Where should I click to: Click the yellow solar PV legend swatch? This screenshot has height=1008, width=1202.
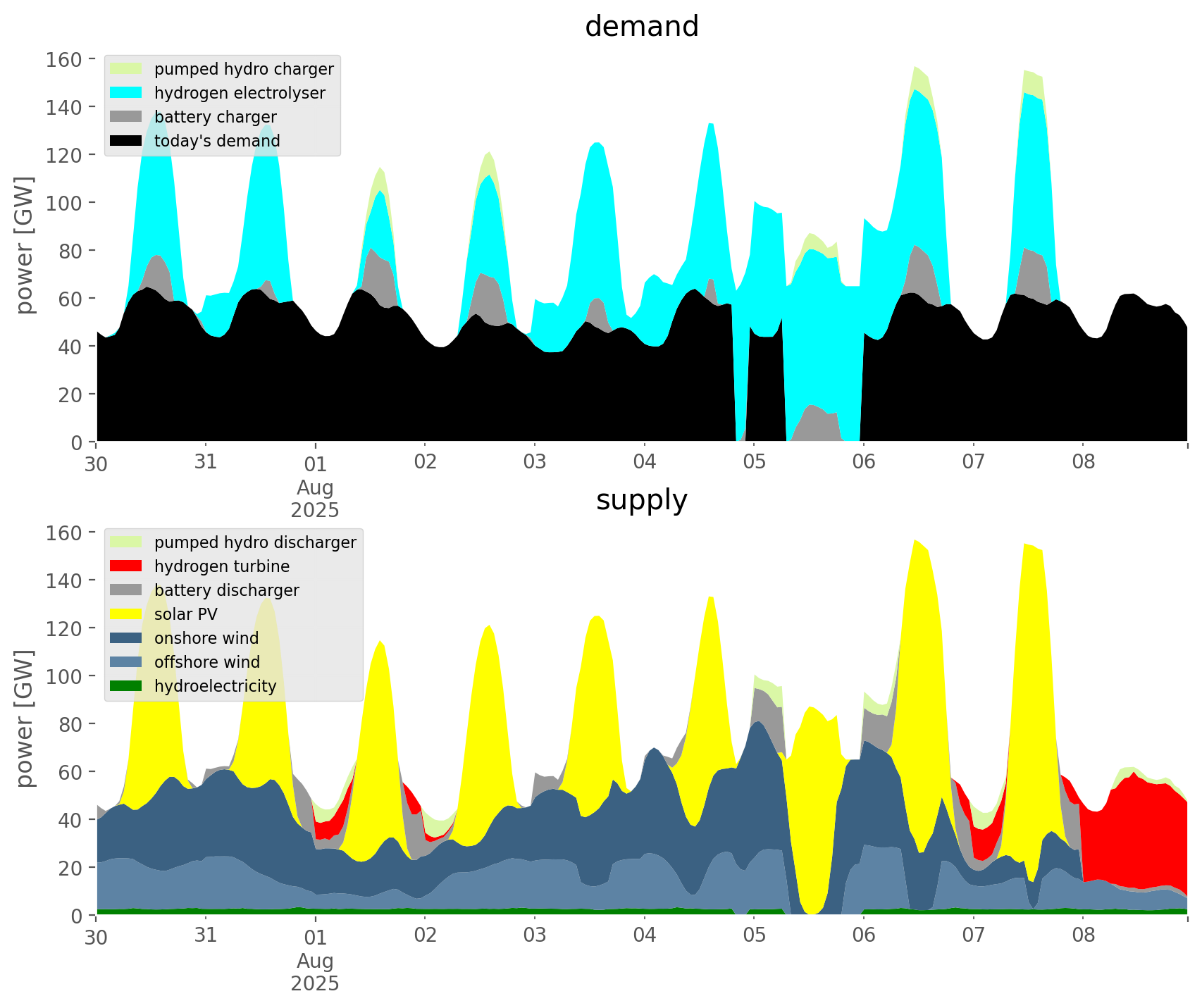point(127,614)
